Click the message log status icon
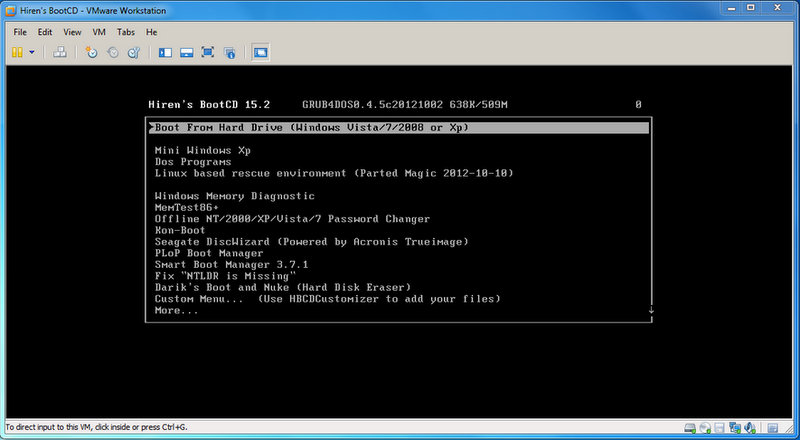The image size is (800, 440). click(x=772, y=428)
